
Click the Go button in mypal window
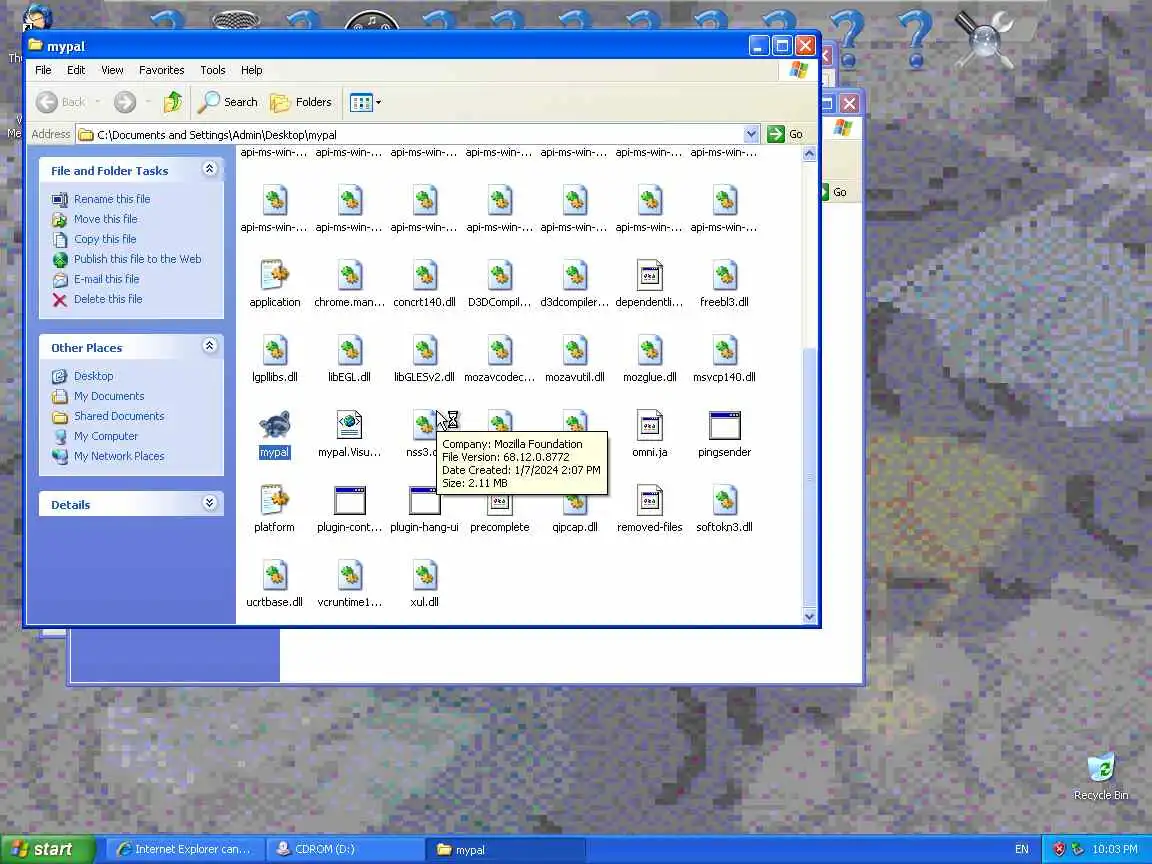[x=785, y=134]
